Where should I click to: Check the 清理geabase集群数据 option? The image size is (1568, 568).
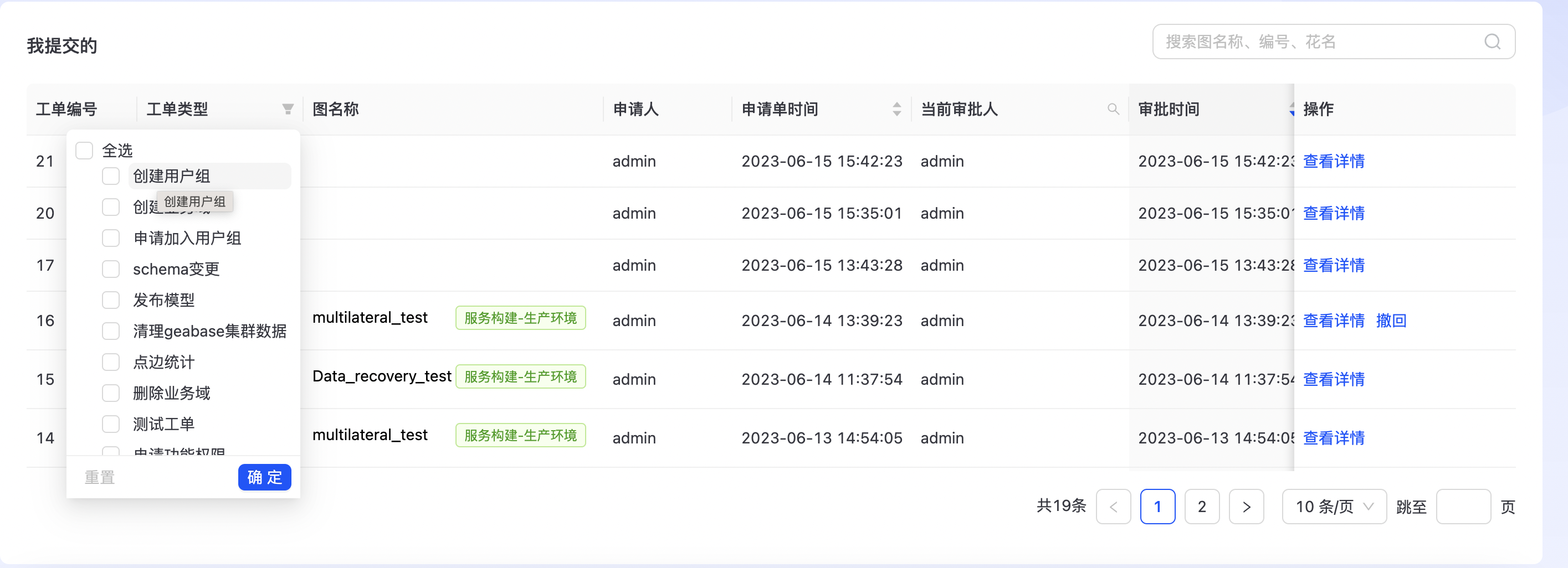[x=111, y=331]
